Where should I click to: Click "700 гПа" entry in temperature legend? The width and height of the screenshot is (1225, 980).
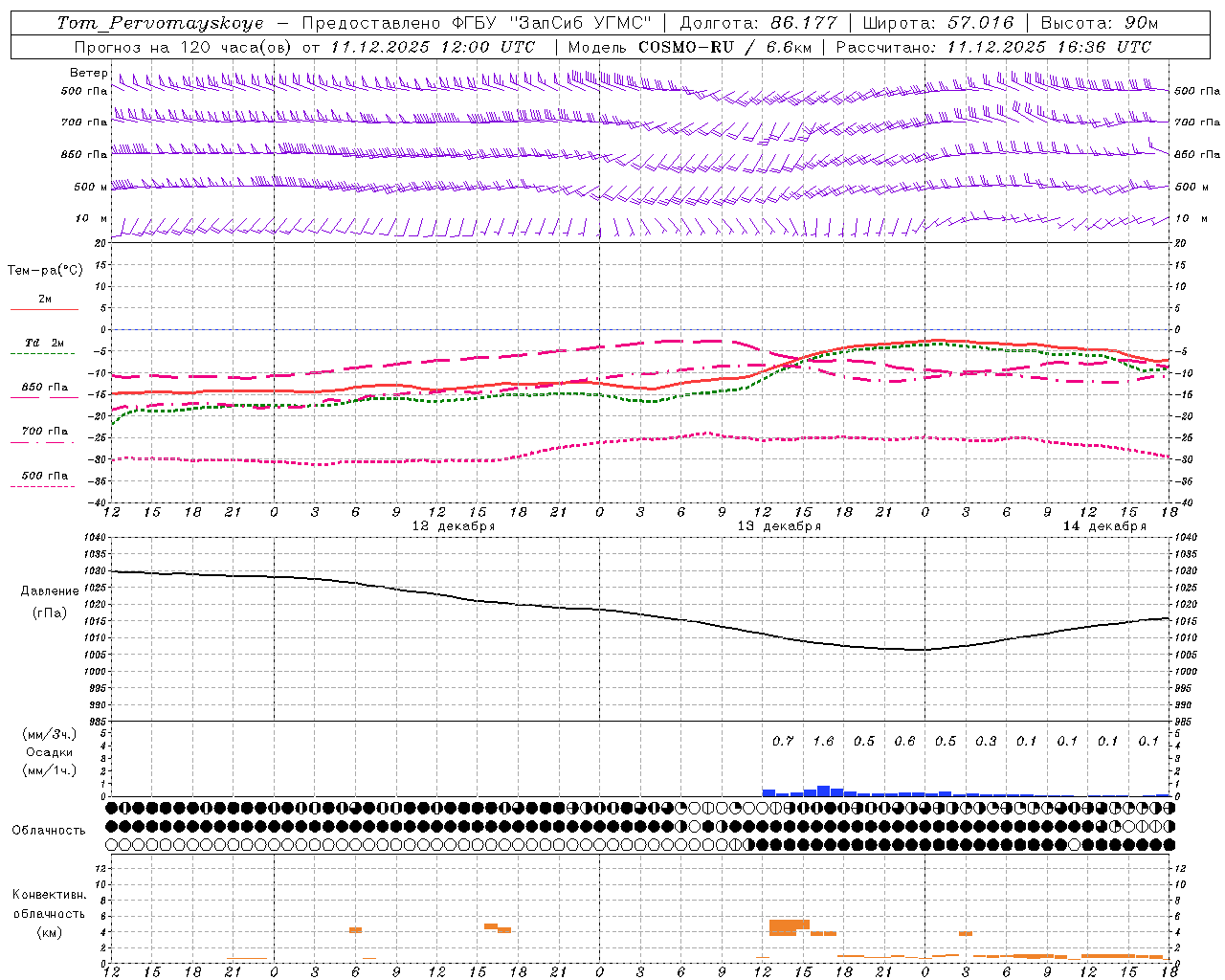pyautogui.click(x=44, y=432)
